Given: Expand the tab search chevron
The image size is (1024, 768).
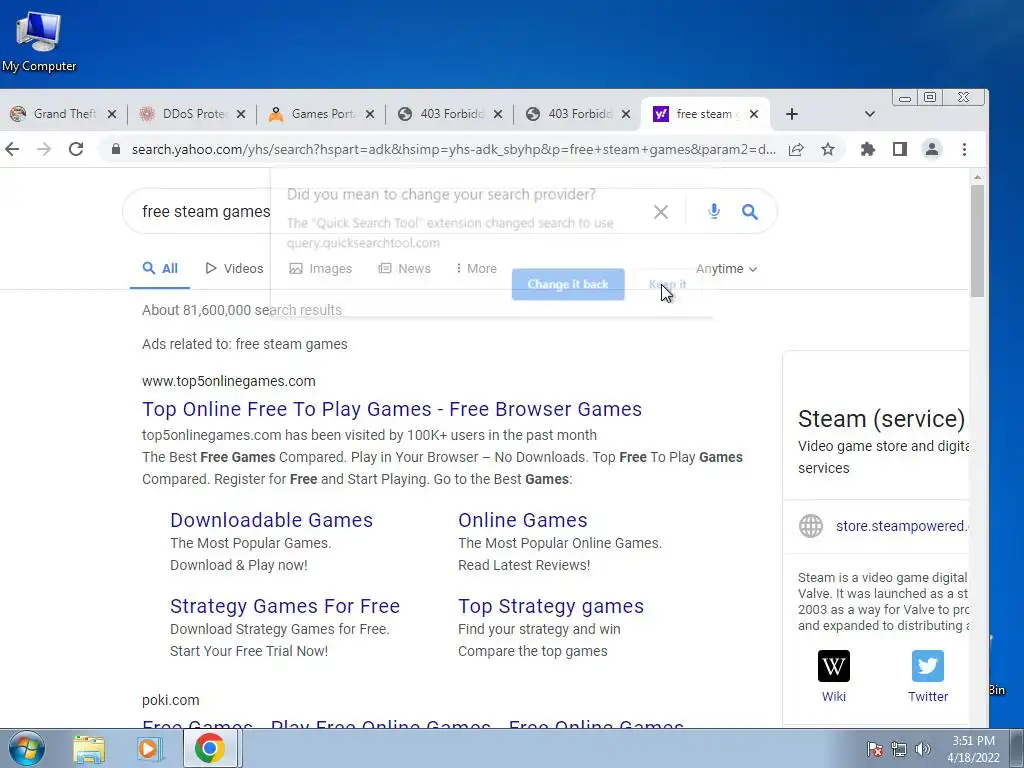Looking at the screenshot, I should point(869,114).
